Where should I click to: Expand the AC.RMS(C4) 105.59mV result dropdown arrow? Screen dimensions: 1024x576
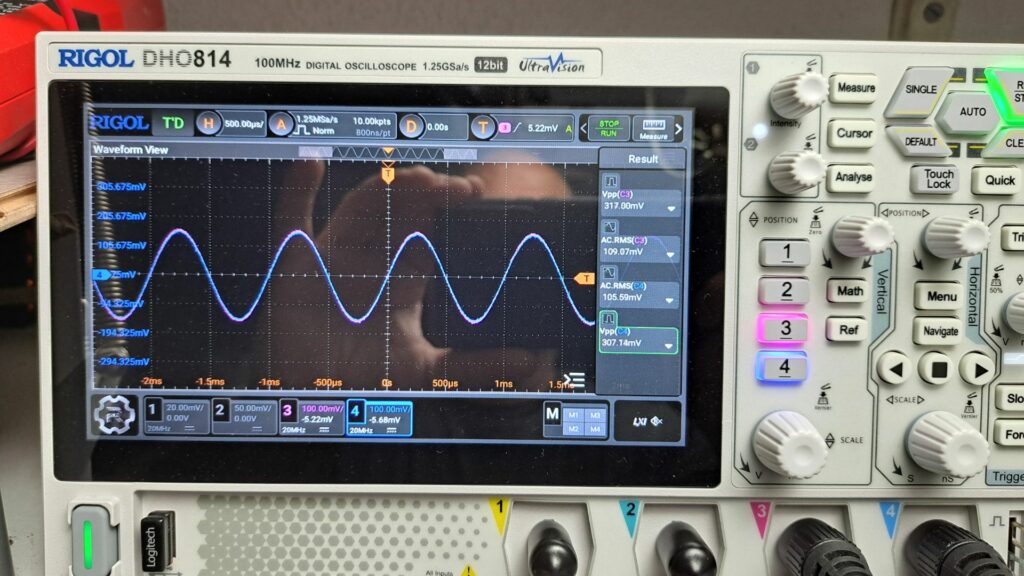pyautogui.click(x=669, y=300)
